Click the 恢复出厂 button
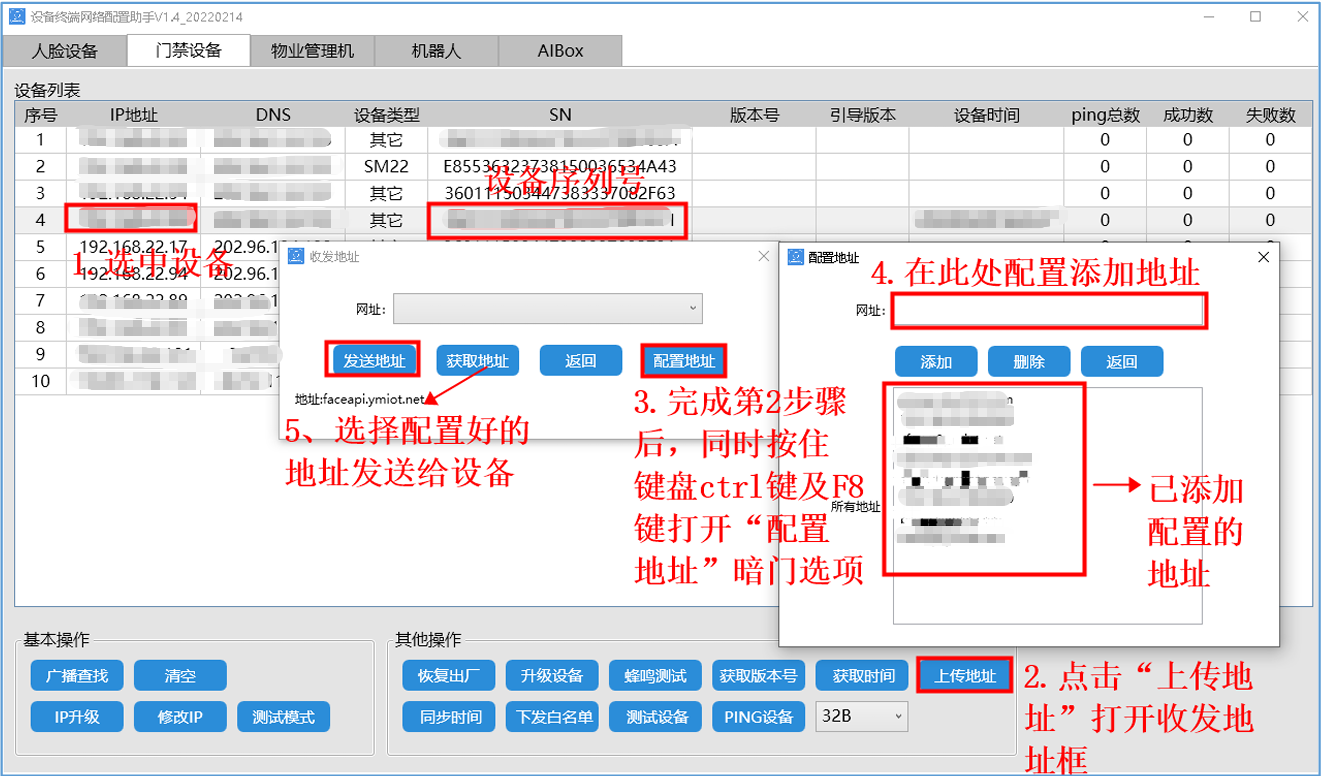The image size is (1321, 776). tap(449, 676)
